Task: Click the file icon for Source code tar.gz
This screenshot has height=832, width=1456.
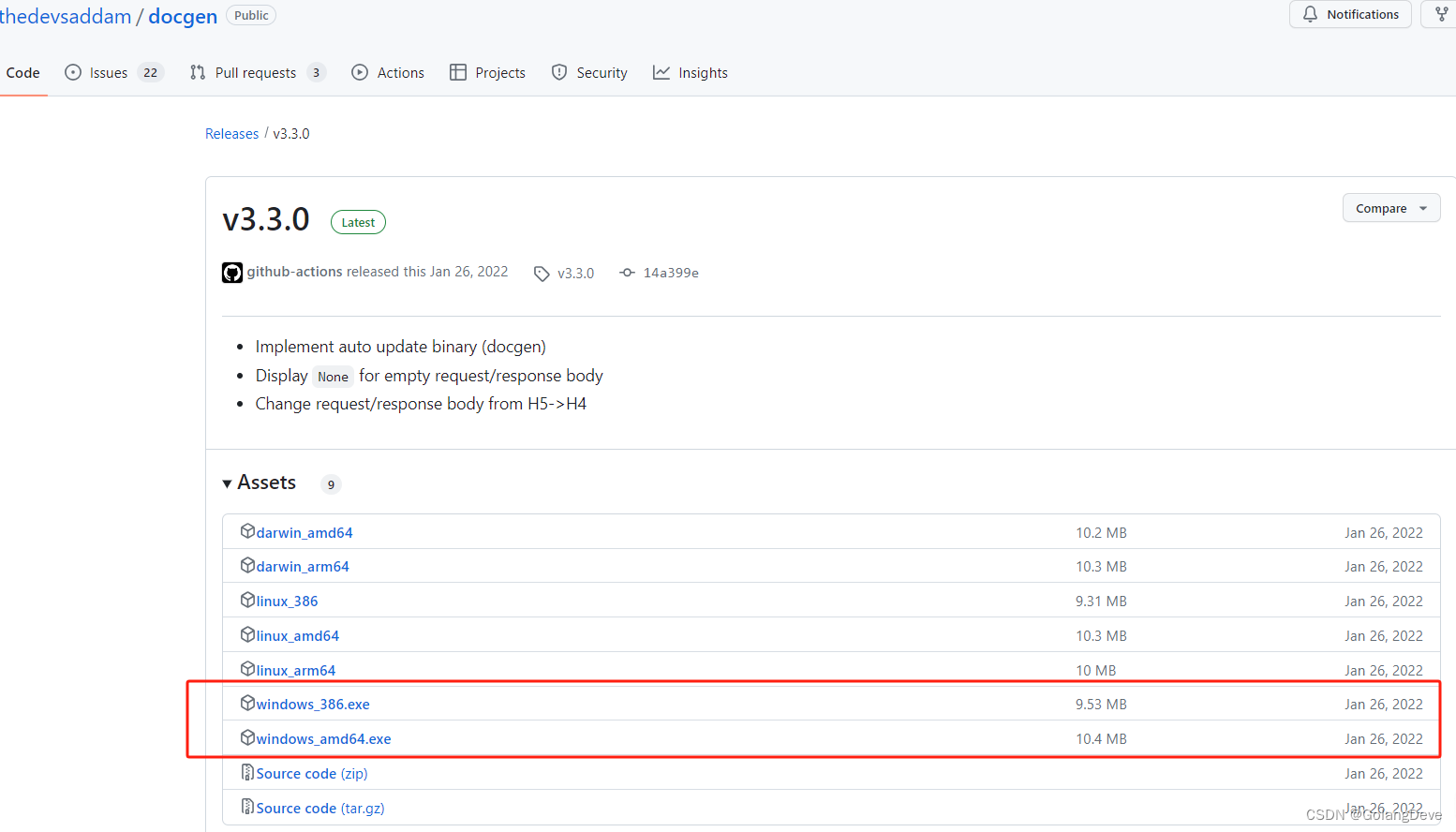Action: point(248,807)
